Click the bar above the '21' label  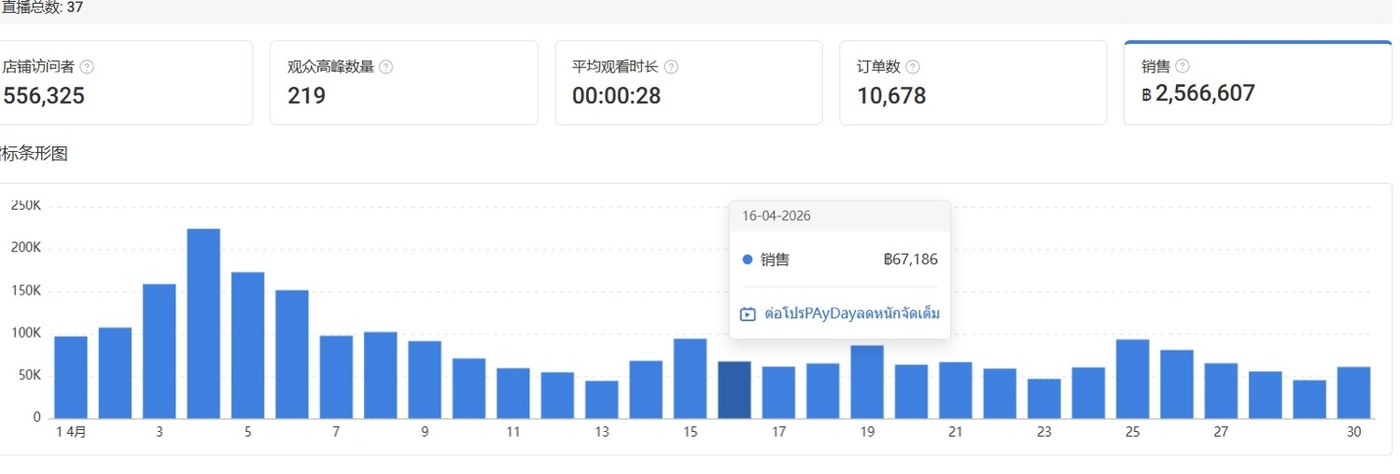point(955,390)
